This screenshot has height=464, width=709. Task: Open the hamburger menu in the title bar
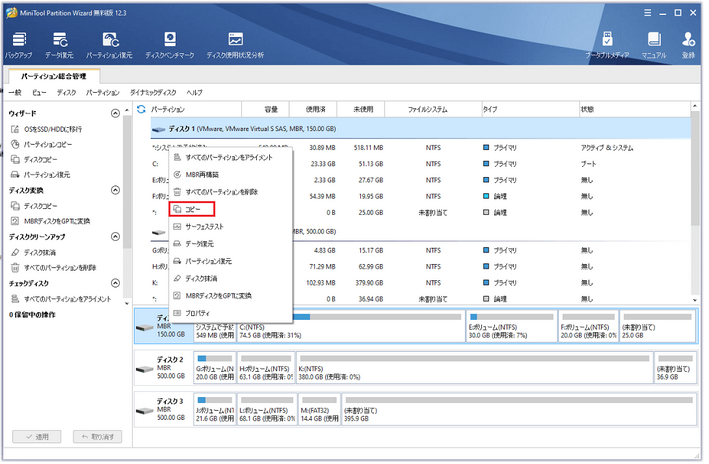648,13
